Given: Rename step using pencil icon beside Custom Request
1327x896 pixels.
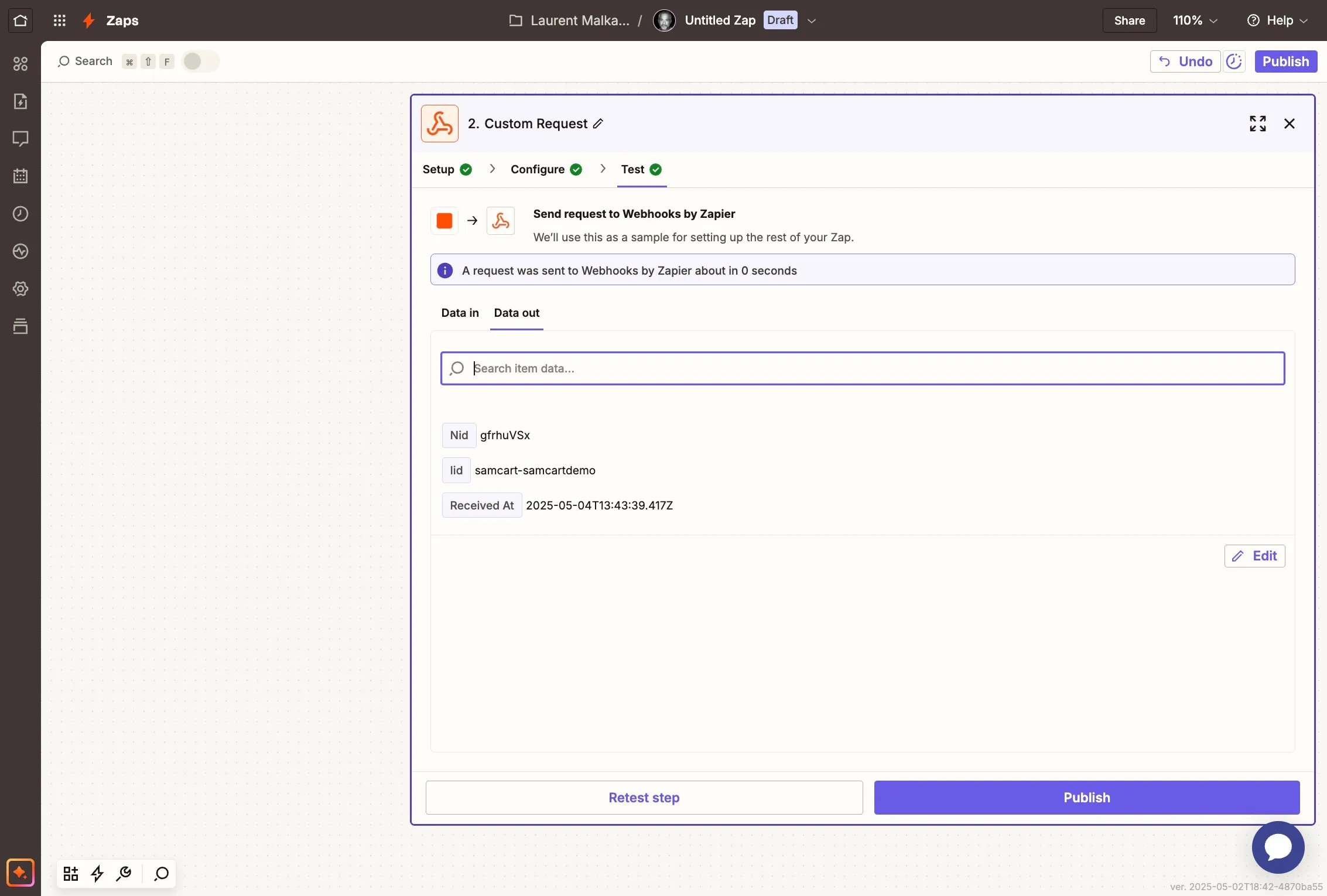Looking at the screenshot, I should [598, 124].
